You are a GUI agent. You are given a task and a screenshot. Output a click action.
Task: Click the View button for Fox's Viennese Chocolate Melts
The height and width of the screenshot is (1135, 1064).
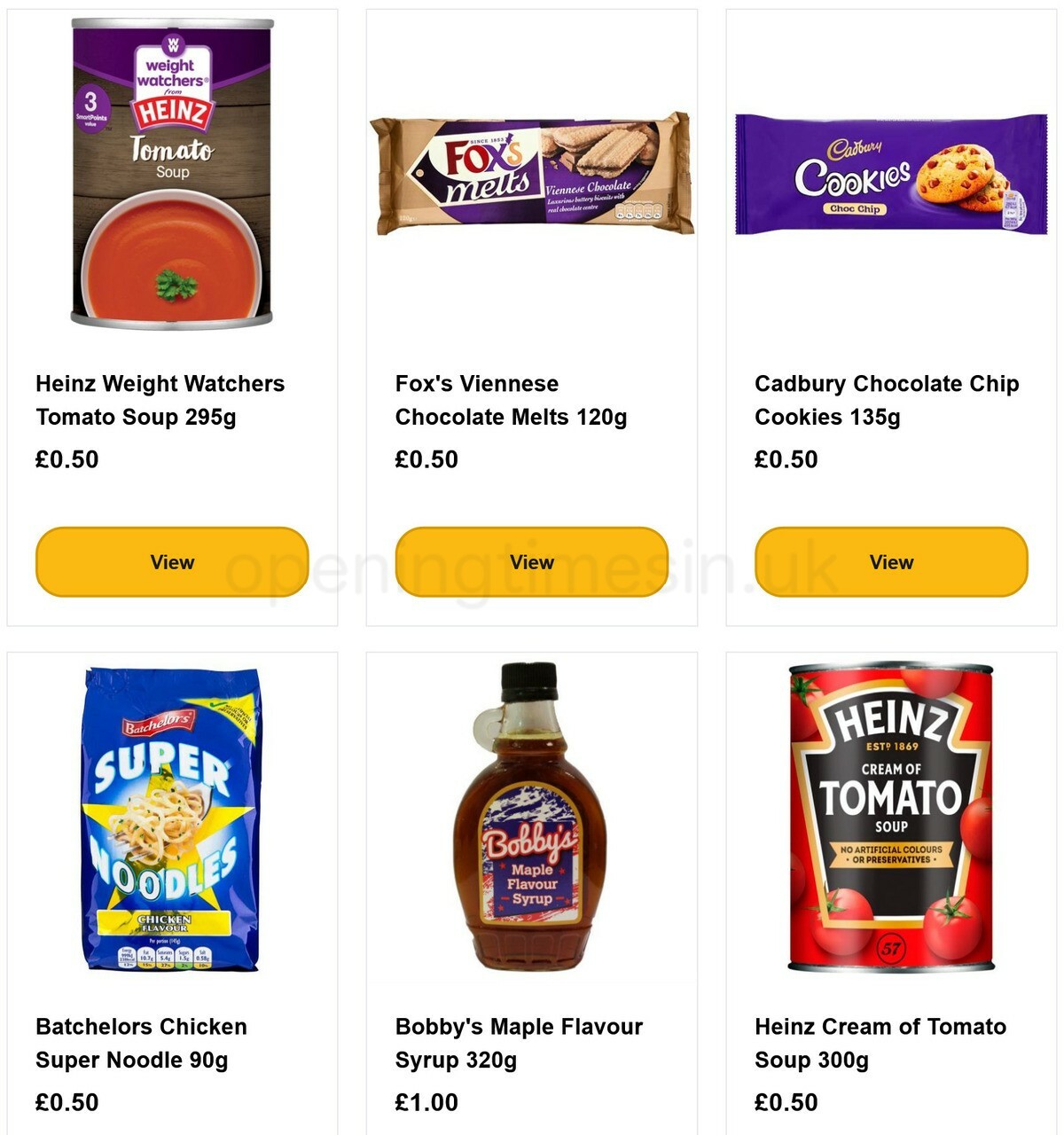click(x=529, y=561)
